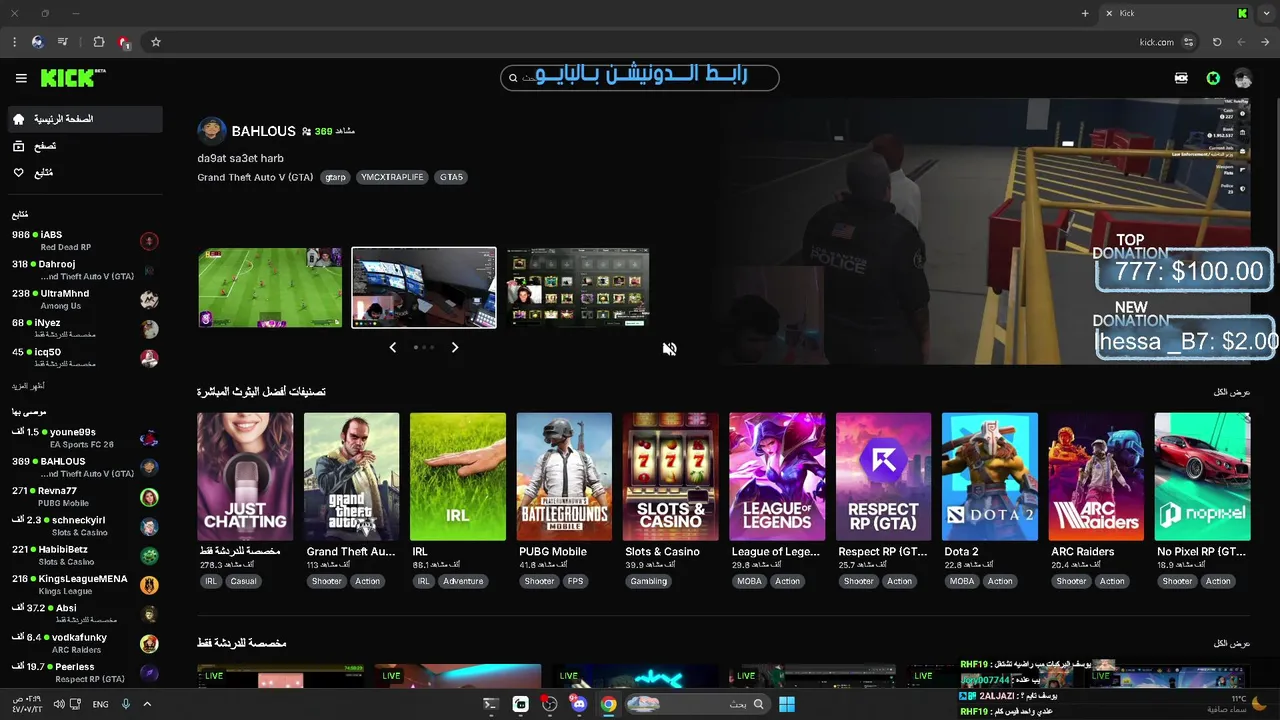Image resolution: width=1280 pixels, height=720 pixels.
Task: Click the microphone tray icon
Action: coord(126,704)
